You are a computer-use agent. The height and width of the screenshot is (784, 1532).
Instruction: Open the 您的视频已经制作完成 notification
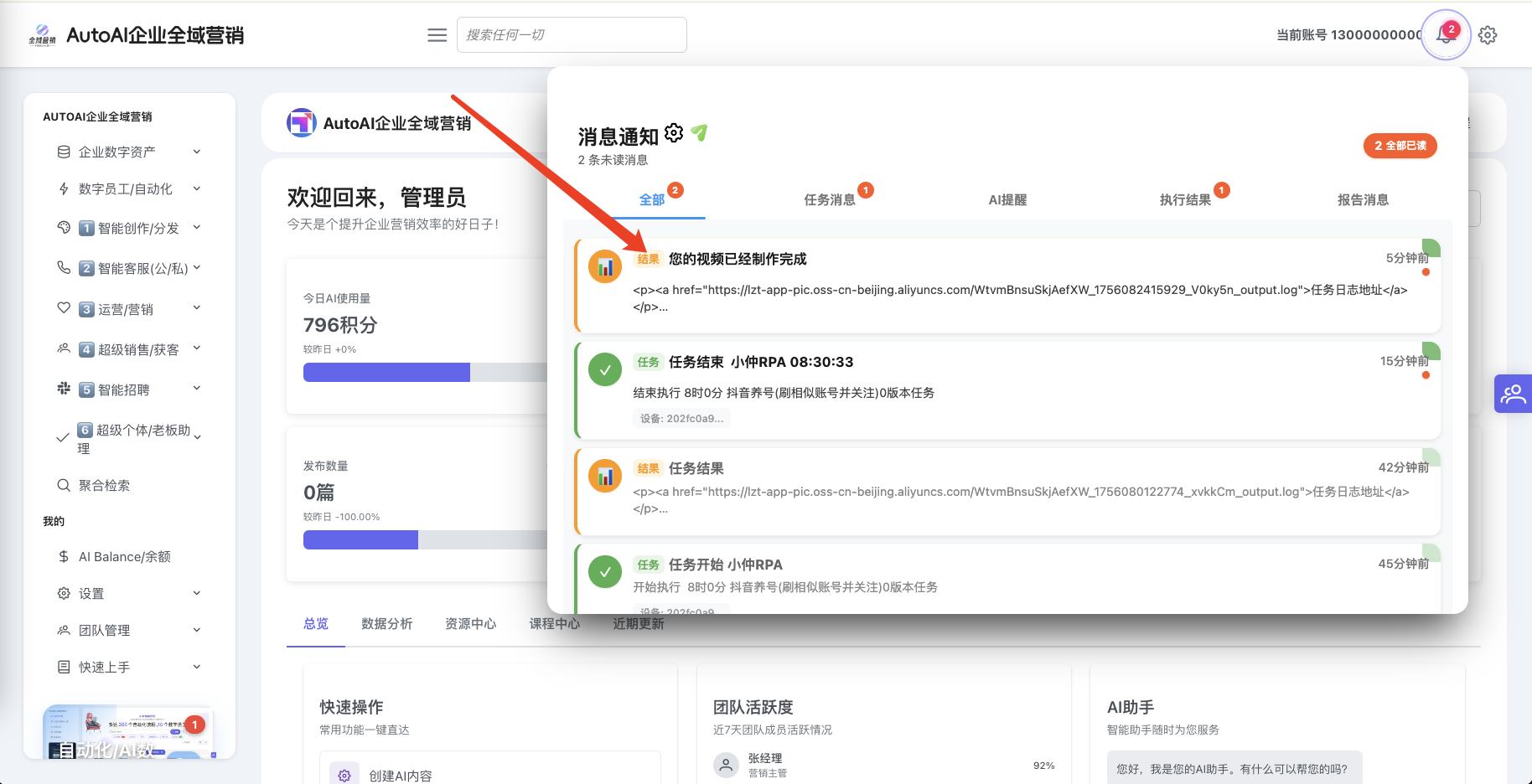738,259
